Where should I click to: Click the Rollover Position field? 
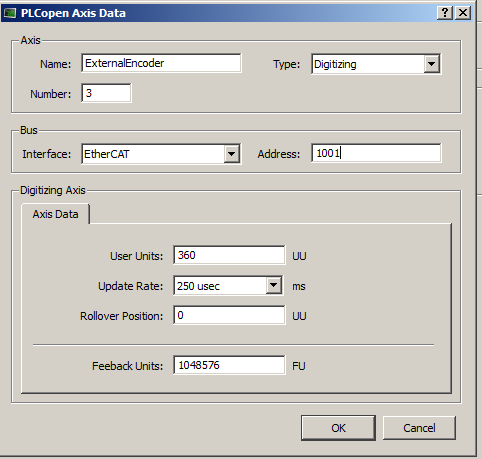229,315
